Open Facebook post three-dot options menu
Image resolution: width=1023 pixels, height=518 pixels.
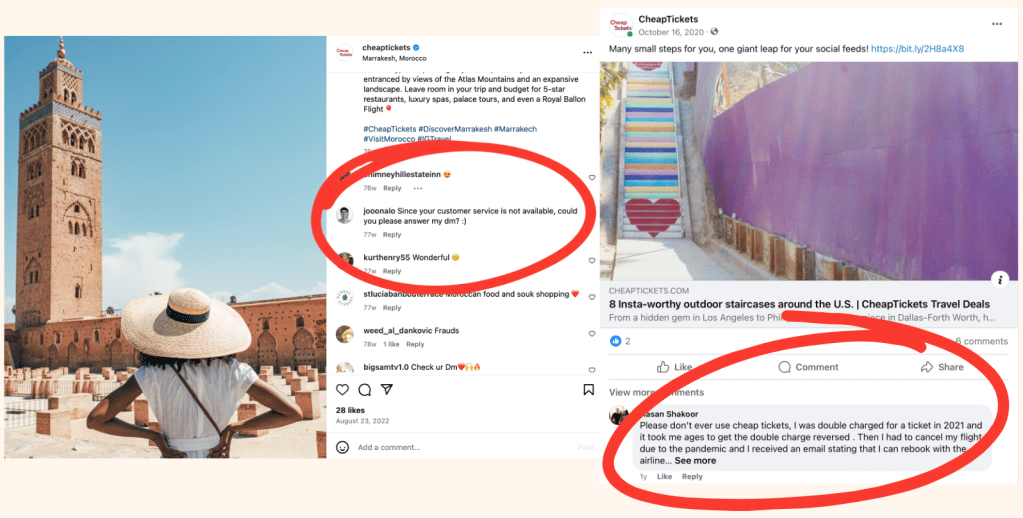point(997,23)
